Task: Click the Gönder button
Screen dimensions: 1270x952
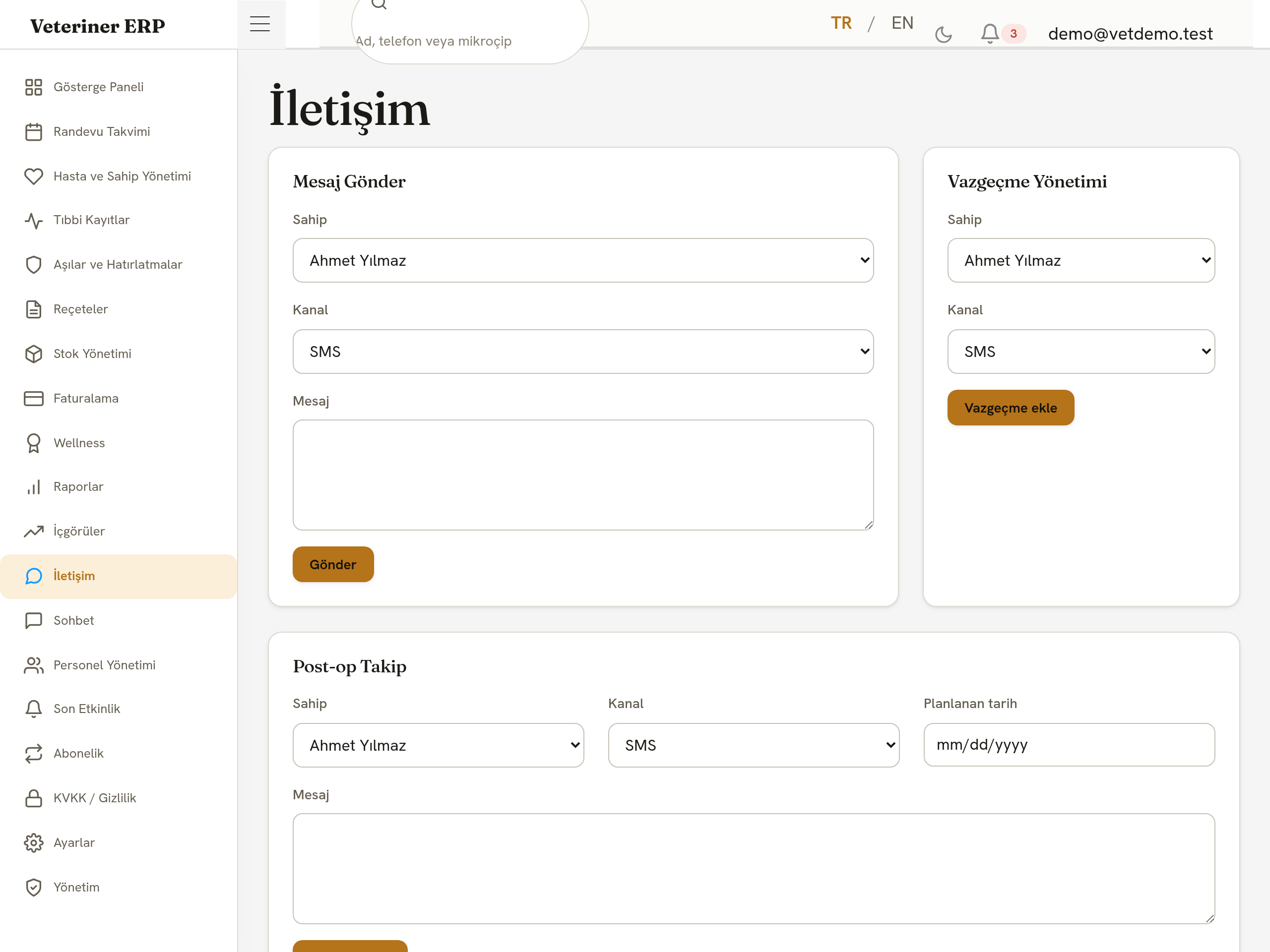Action: tap(333, 564)
